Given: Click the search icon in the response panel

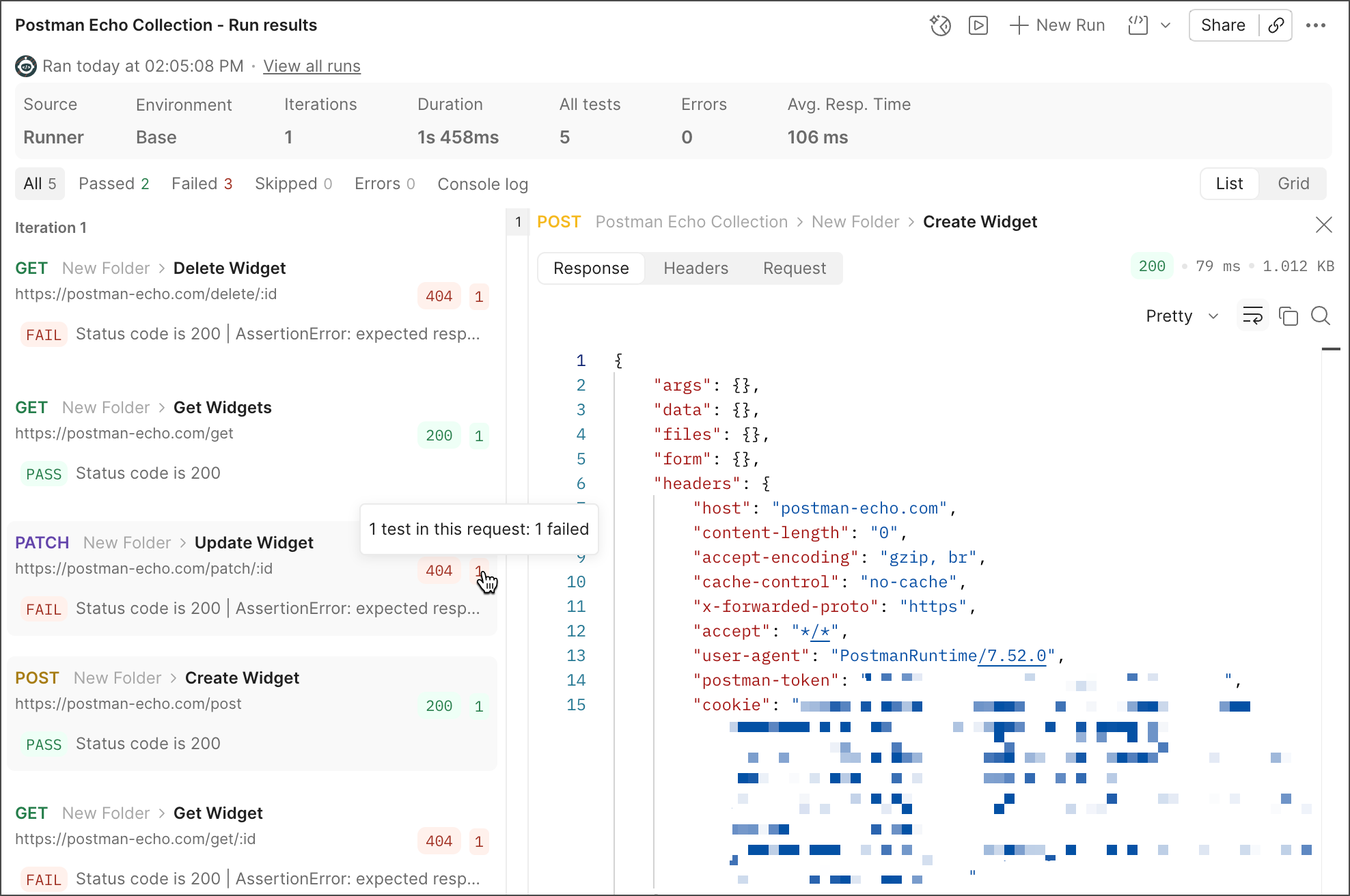Looking at the screenshot, I should tap(1320, 316).
